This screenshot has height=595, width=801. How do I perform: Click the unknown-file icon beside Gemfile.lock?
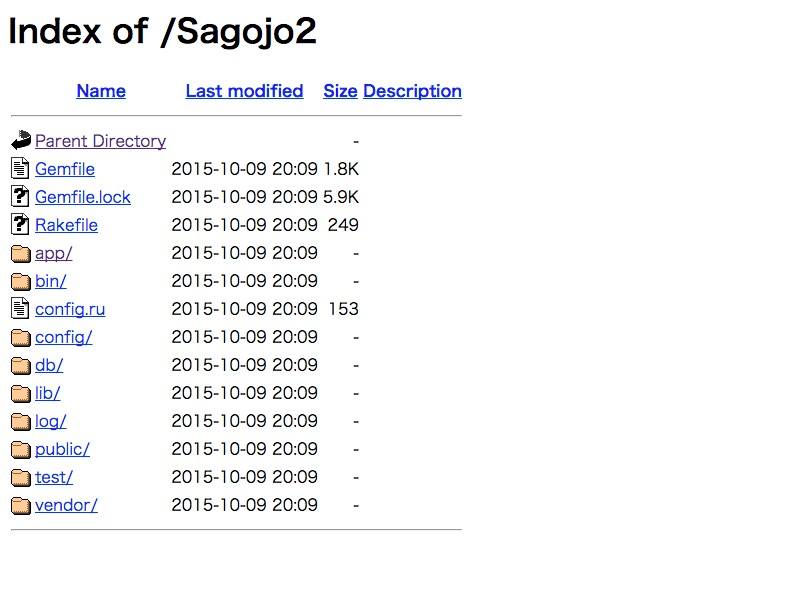20,196
